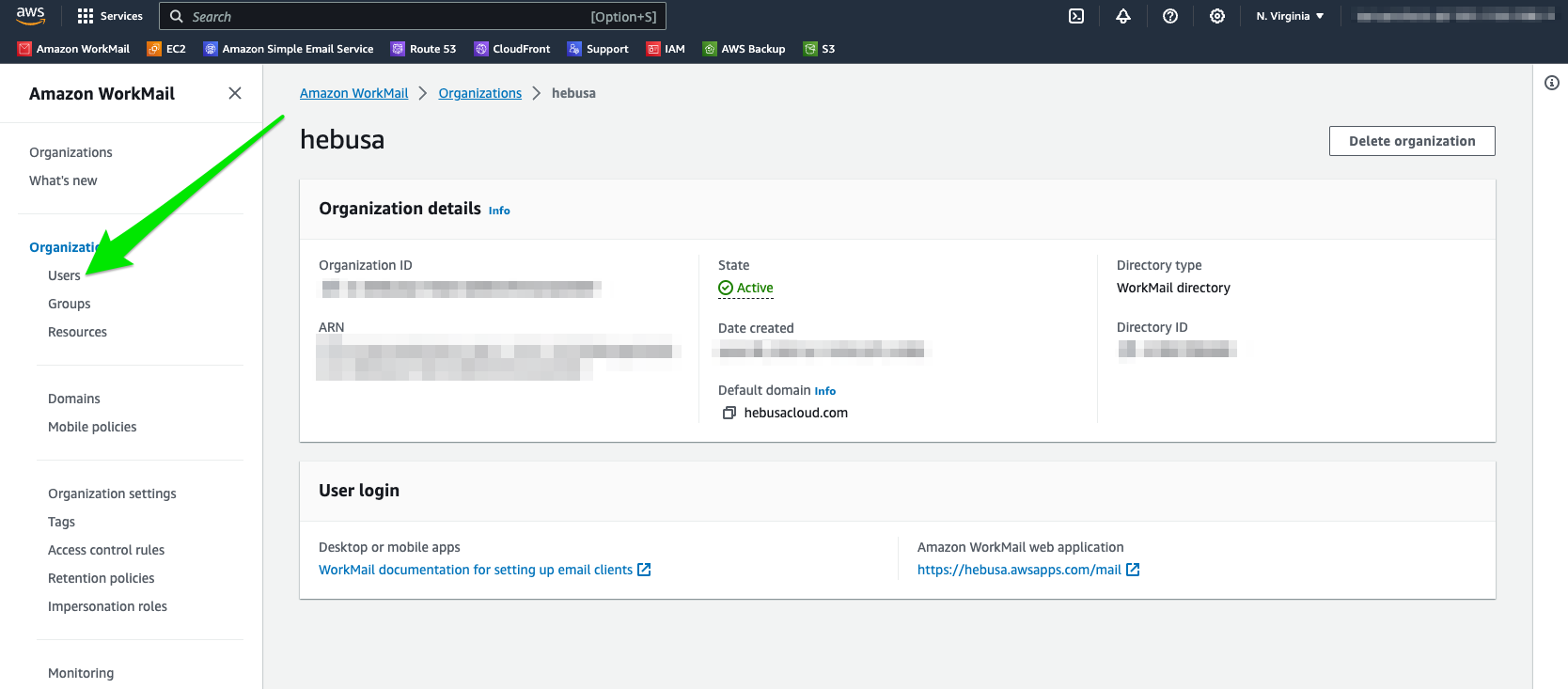Open the info panel icon at right edge
Image resolution: width=1568 pixels, height=689 pixels.
(1552, 83)
